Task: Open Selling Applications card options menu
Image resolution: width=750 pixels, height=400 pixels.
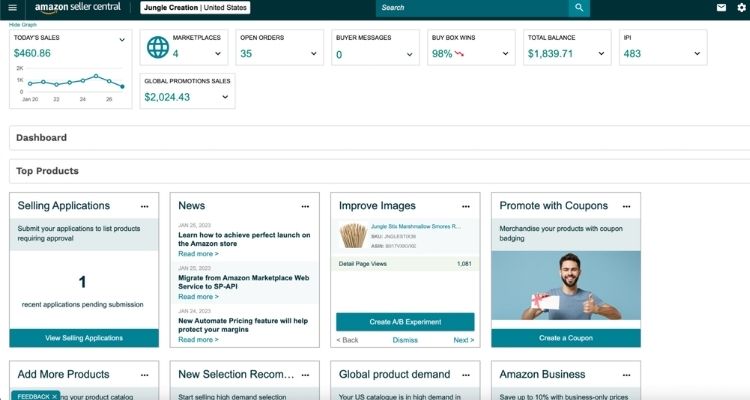Action: [144, 206]
